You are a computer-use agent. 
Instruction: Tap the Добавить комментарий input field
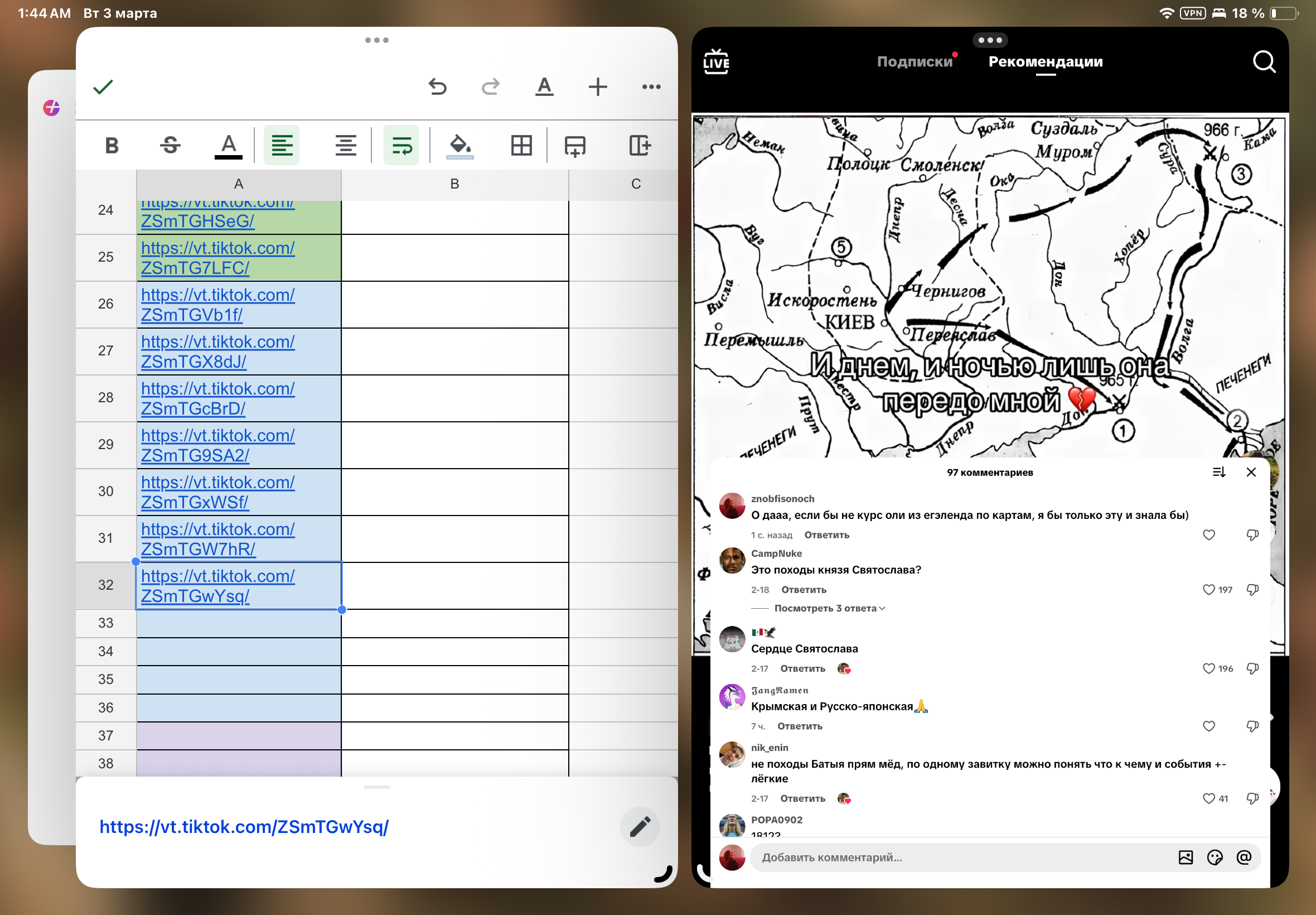tap(962, 857)
